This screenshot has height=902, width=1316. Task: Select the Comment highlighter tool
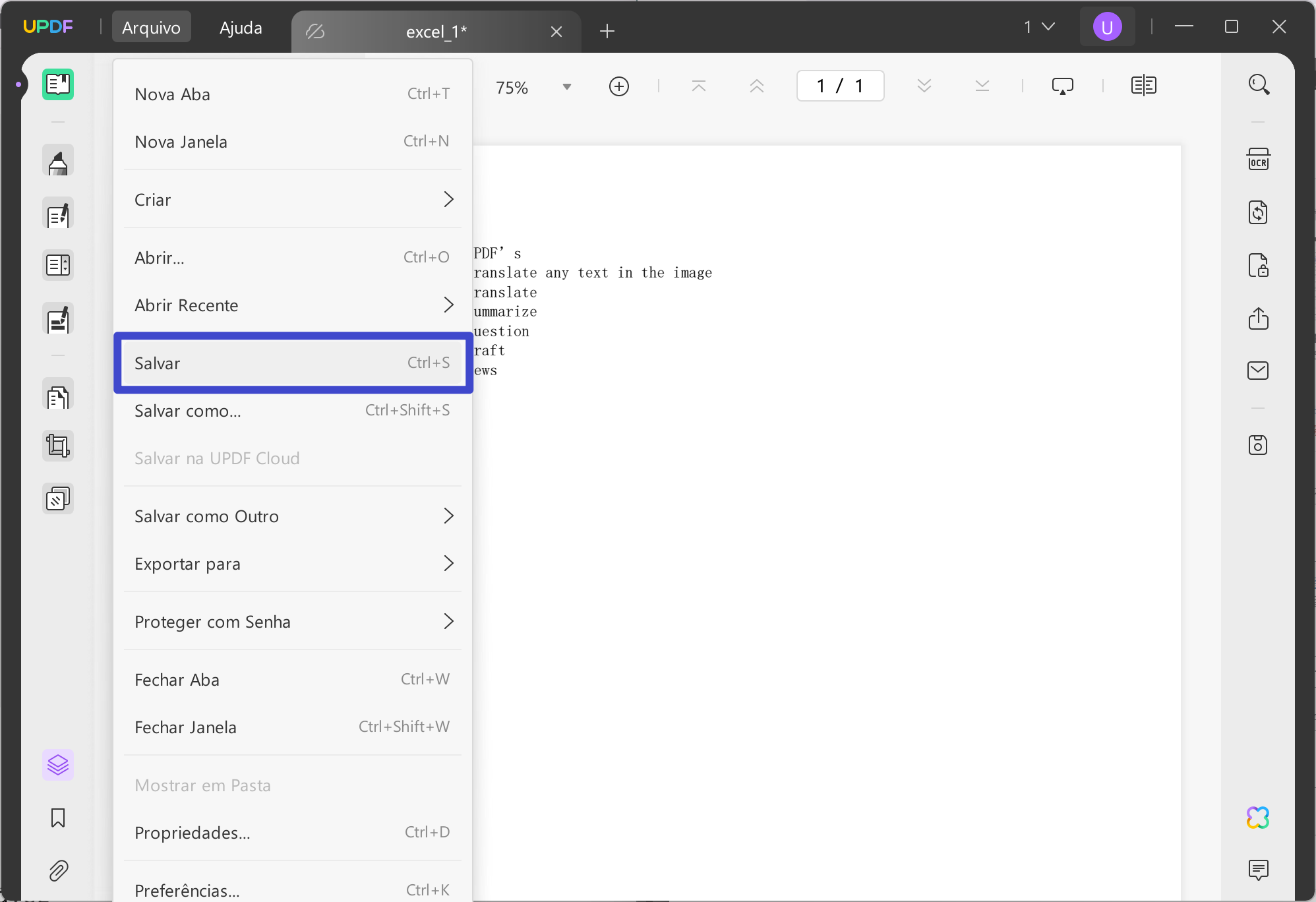58,160
